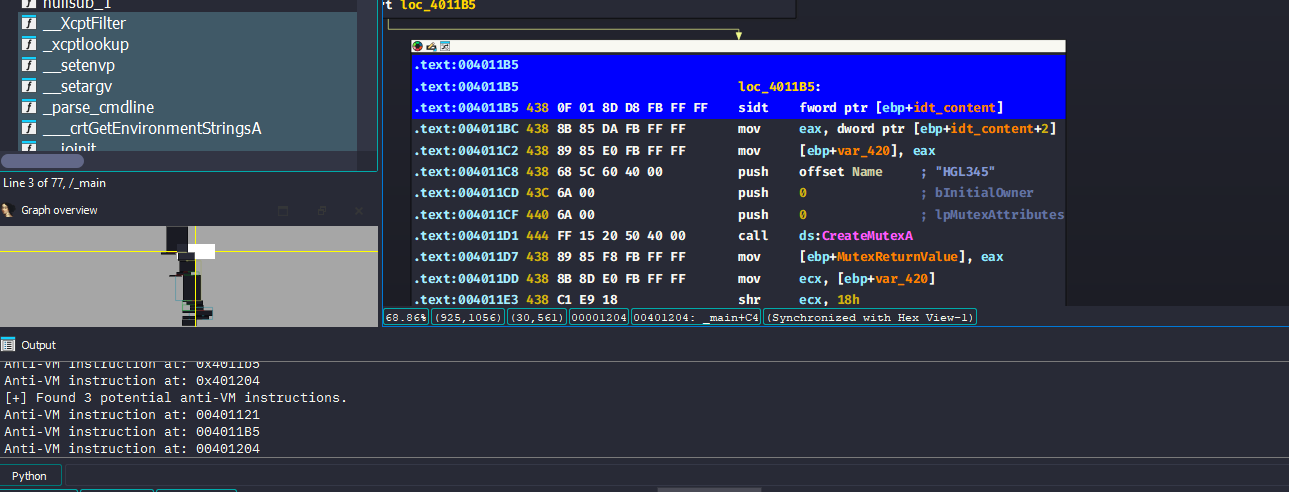This screenshot has width=1289, height=492.
Task: Click the 68.86% zoom status indicator
Action: click(406, 317)
